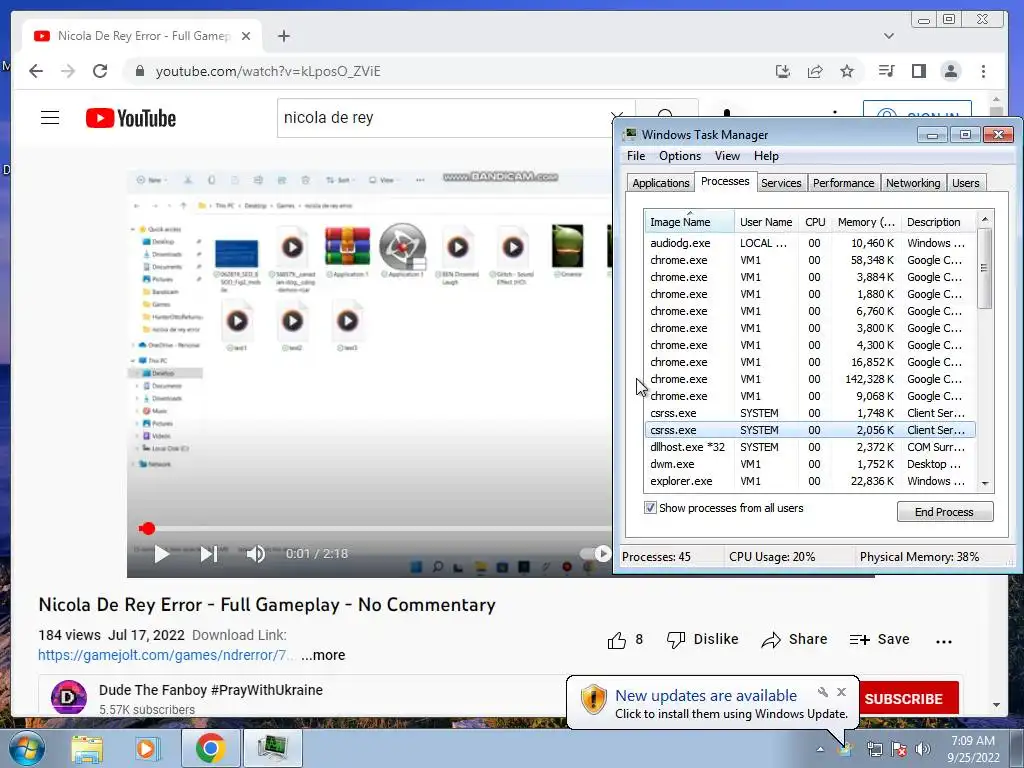The image size is (1024, 768).
Task: Toggle Show processes from all users
Action: 650,507
